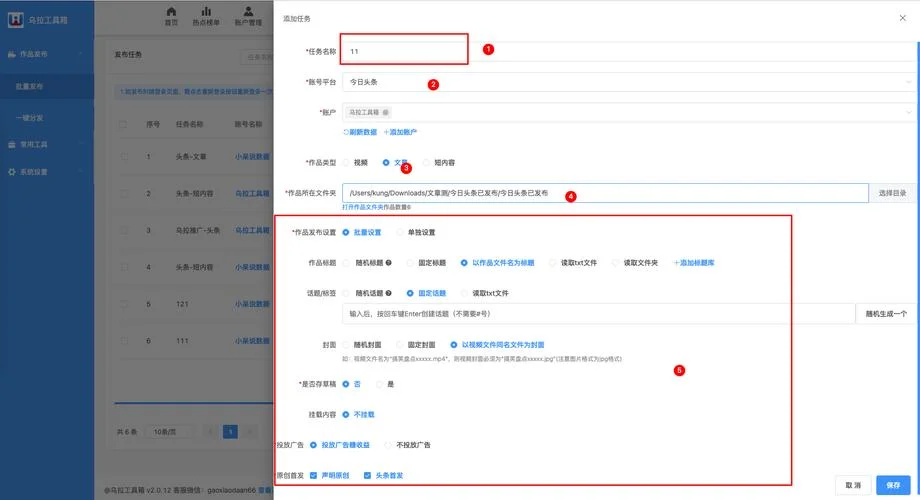The width and height of the screenshot is (920, 500).
Task: Click the 选择目录 button
Action: click(x=892, y=193)
